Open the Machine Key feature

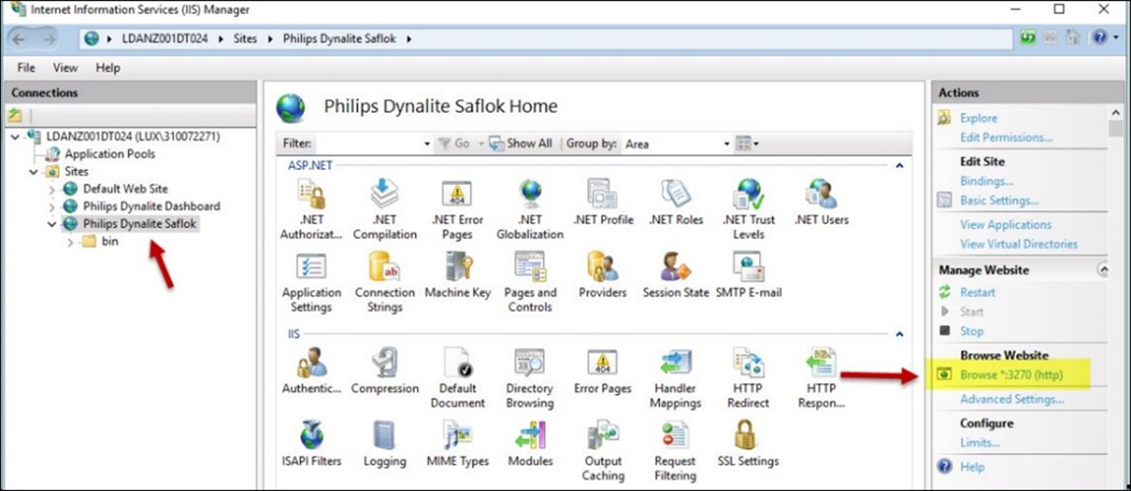pyautogui.click(x=458, y=268)
